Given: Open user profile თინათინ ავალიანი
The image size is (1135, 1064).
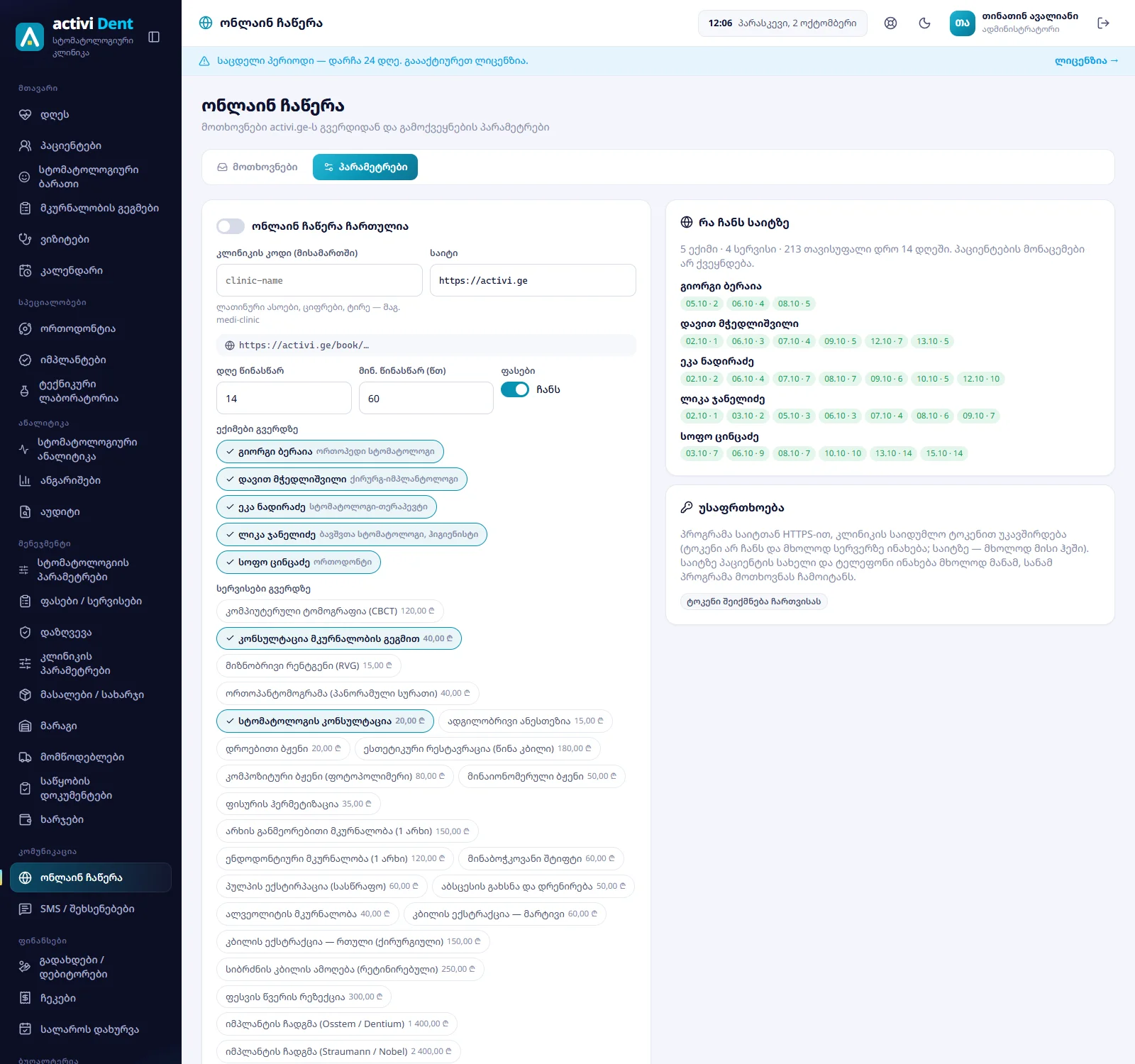Looking at the screenshot, I should point(1014,23).
